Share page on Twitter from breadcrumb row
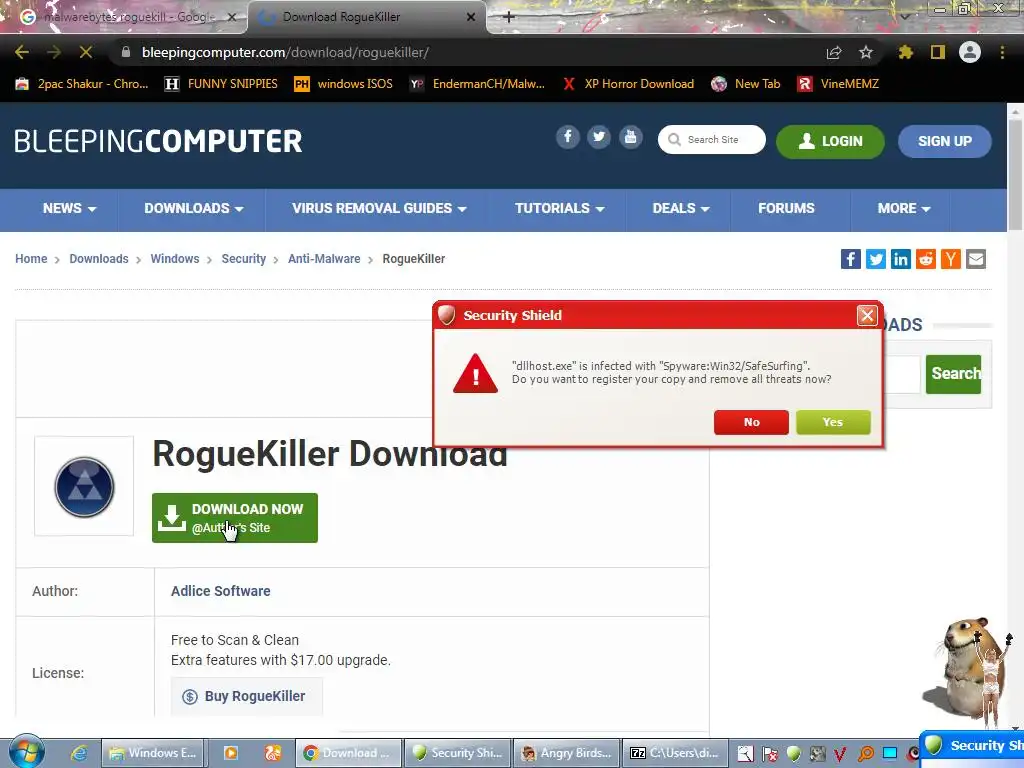Screen dimensions: 1024x768 (876, 259)
